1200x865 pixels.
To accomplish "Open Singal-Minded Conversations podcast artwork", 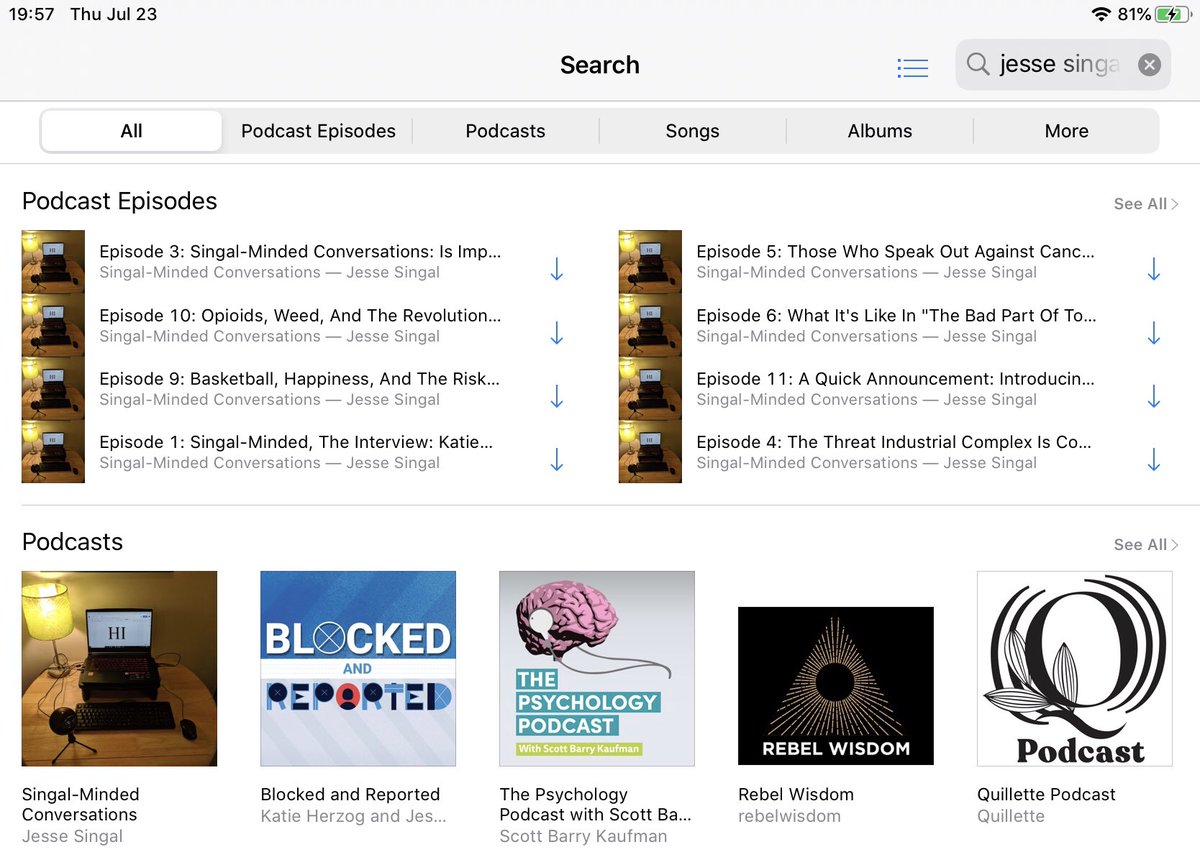I will click(119, 669).
